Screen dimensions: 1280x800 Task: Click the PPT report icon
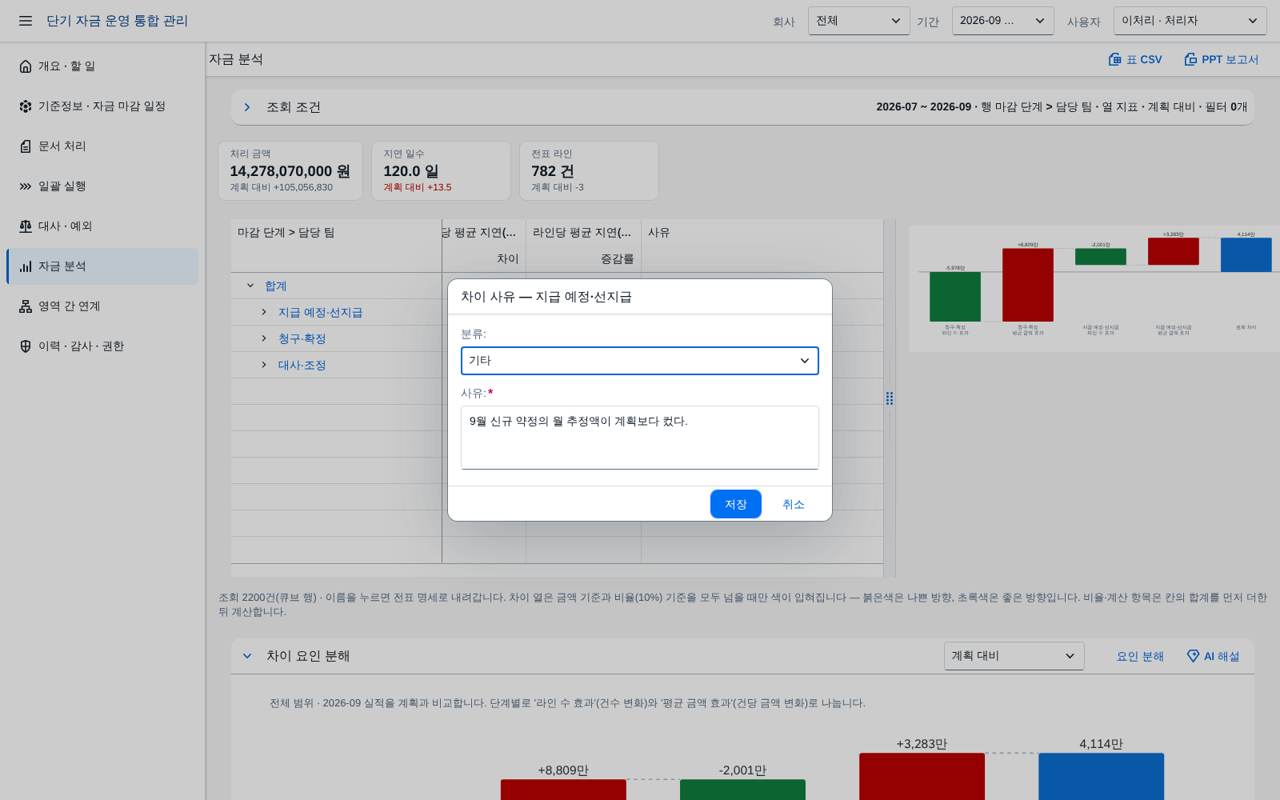tap(1190, 60)
